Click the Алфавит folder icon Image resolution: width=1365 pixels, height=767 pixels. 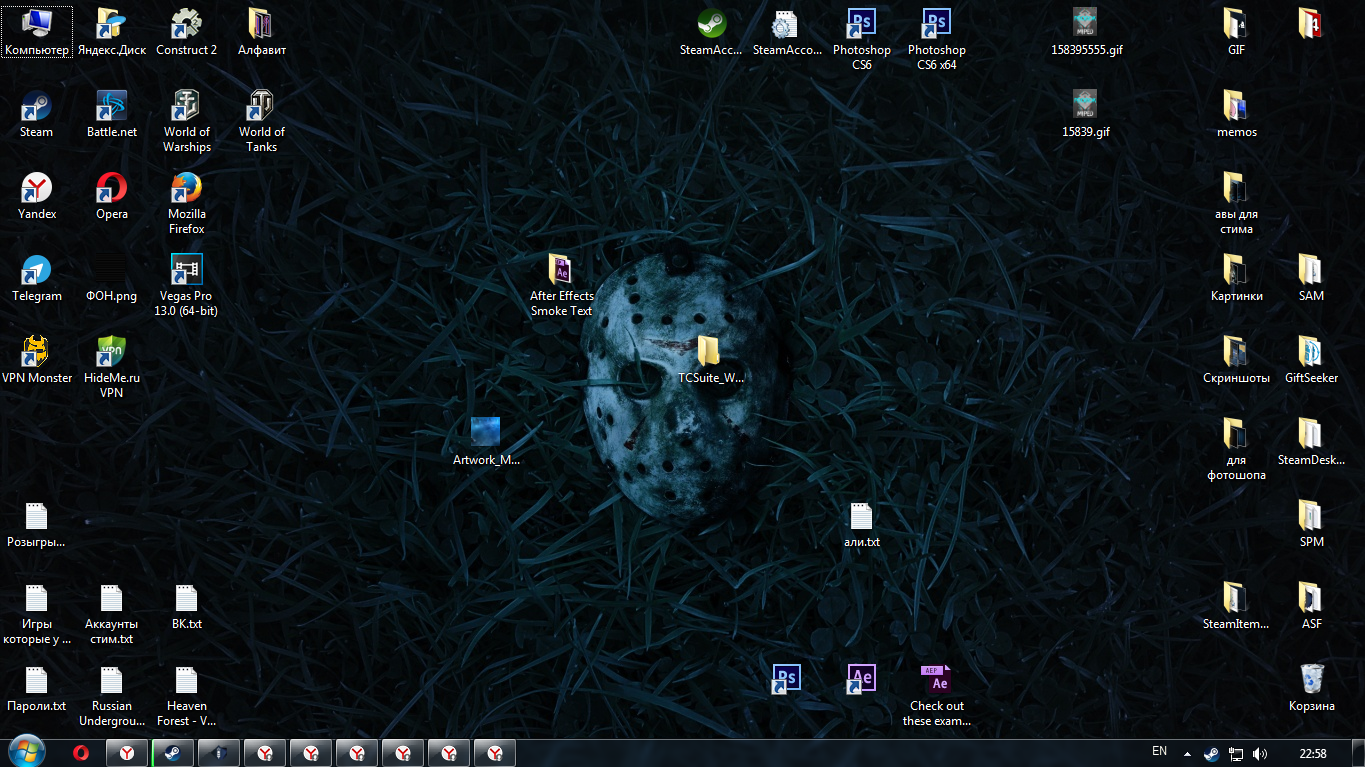click(262, 32)
